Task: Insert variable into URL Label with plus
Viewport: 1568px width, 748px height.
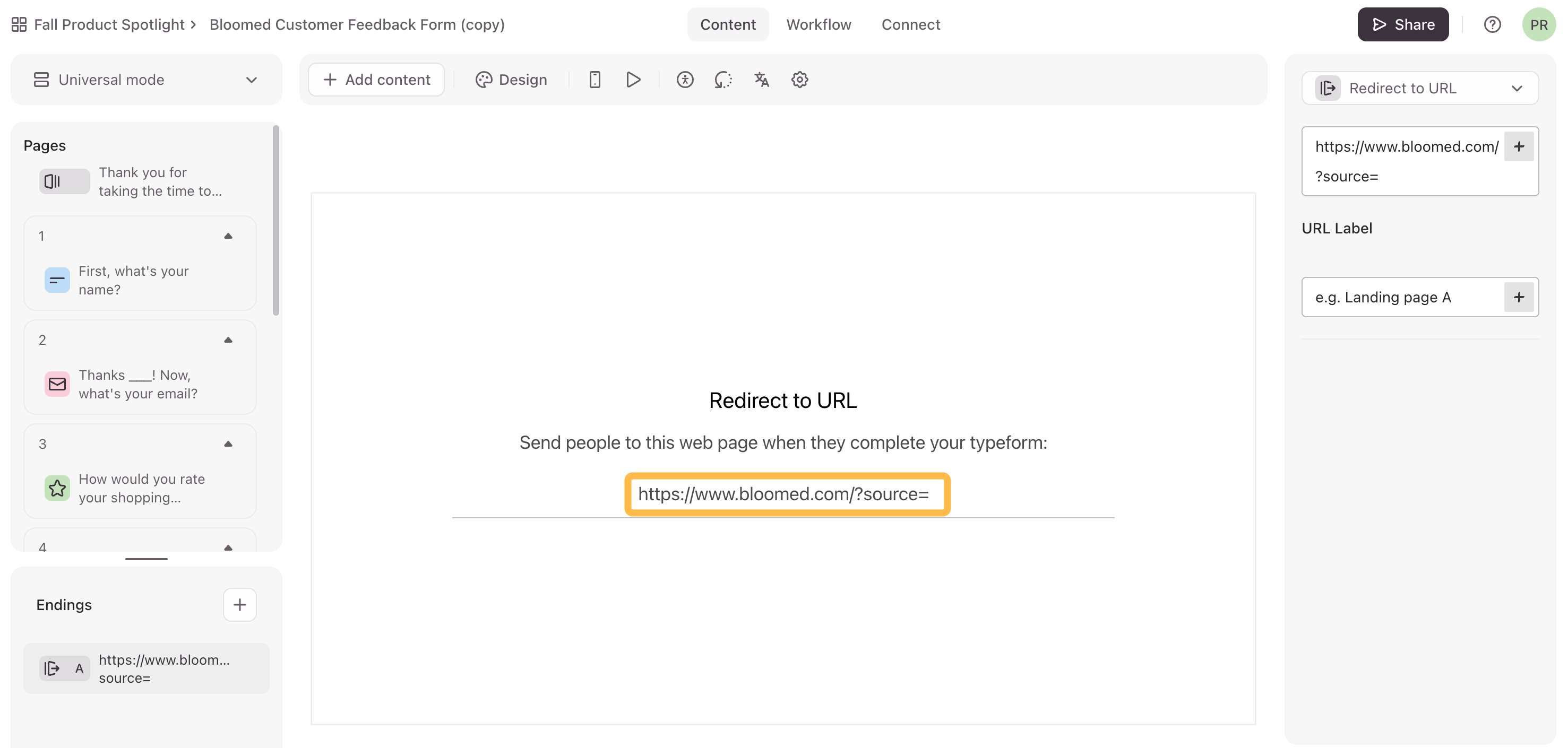Action: click(x=1519, y=298)
